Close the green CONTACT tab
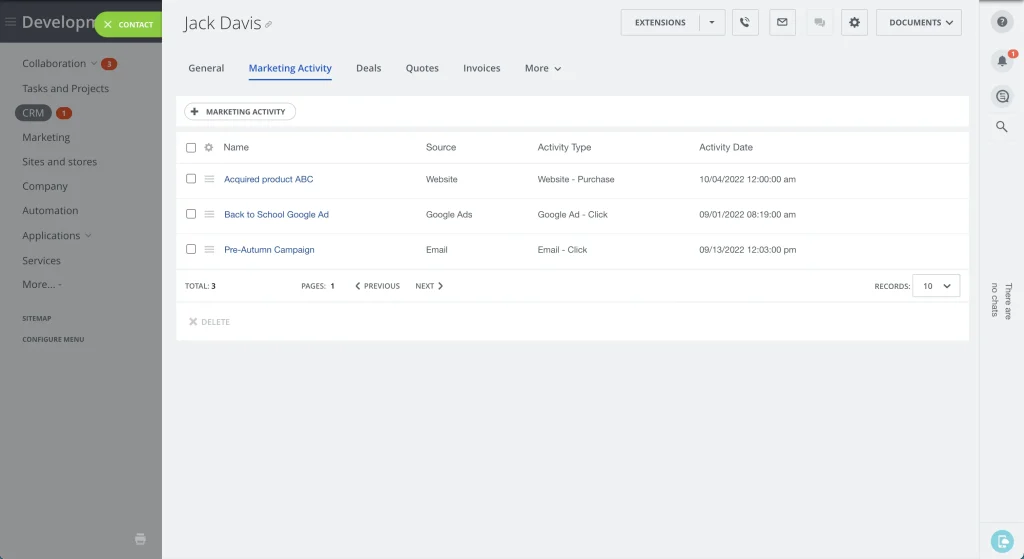The image size is (1024, 559). (108, 24)
